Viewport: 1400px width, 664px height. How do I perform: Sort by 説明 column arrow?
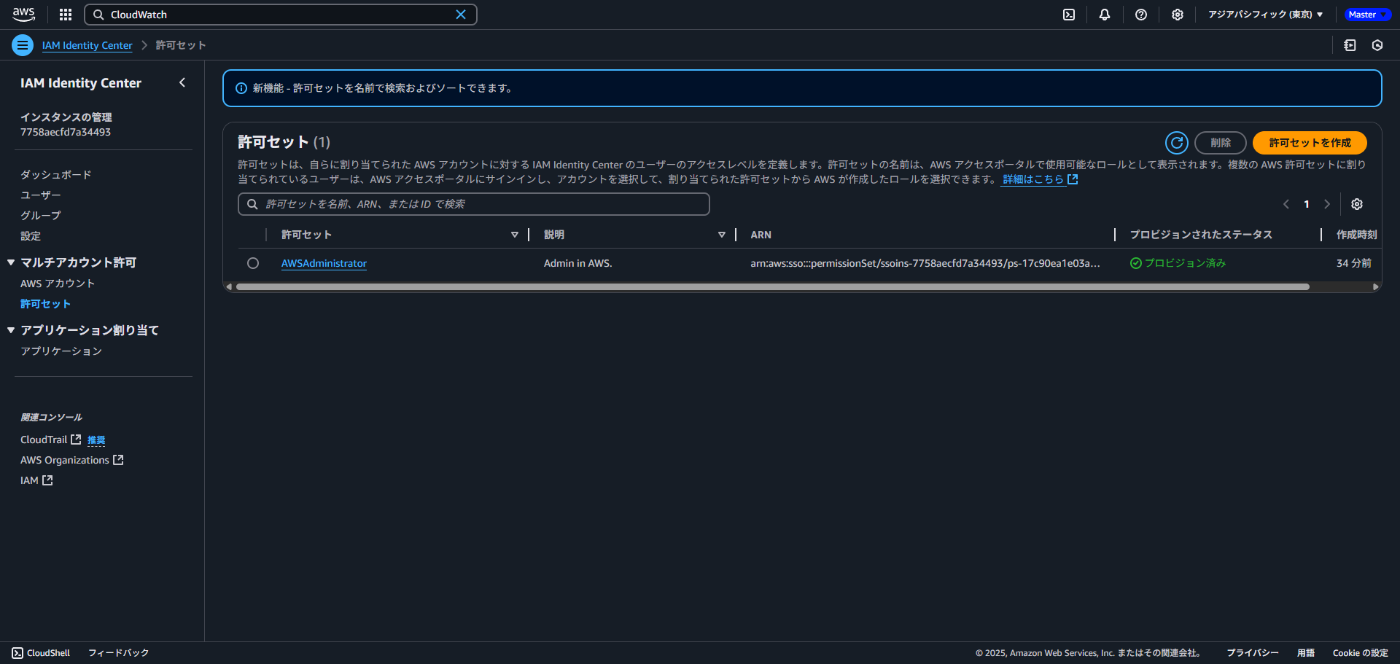click(722, 235)
